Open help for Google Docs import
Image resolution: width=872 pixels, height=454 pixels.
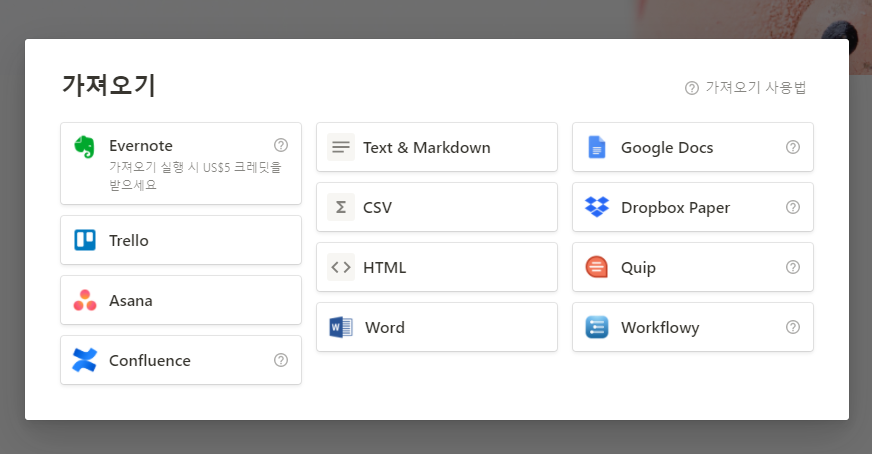coord(793,147)
